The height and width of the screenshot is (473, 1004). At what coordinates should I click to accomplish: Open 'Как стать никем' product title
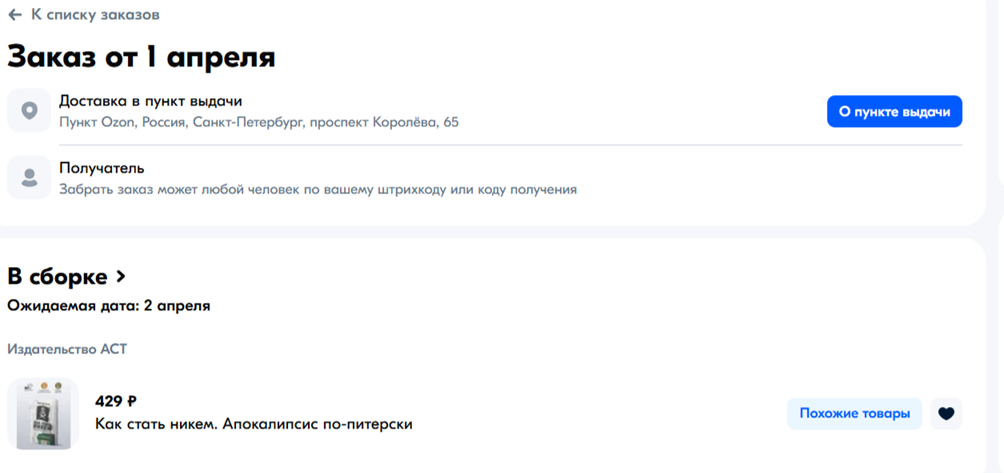click(254, 424)
